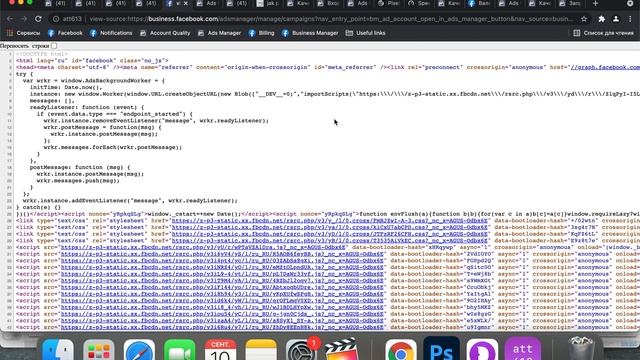
Task: Open the purple face app in Dock
Action: [482, 351]
